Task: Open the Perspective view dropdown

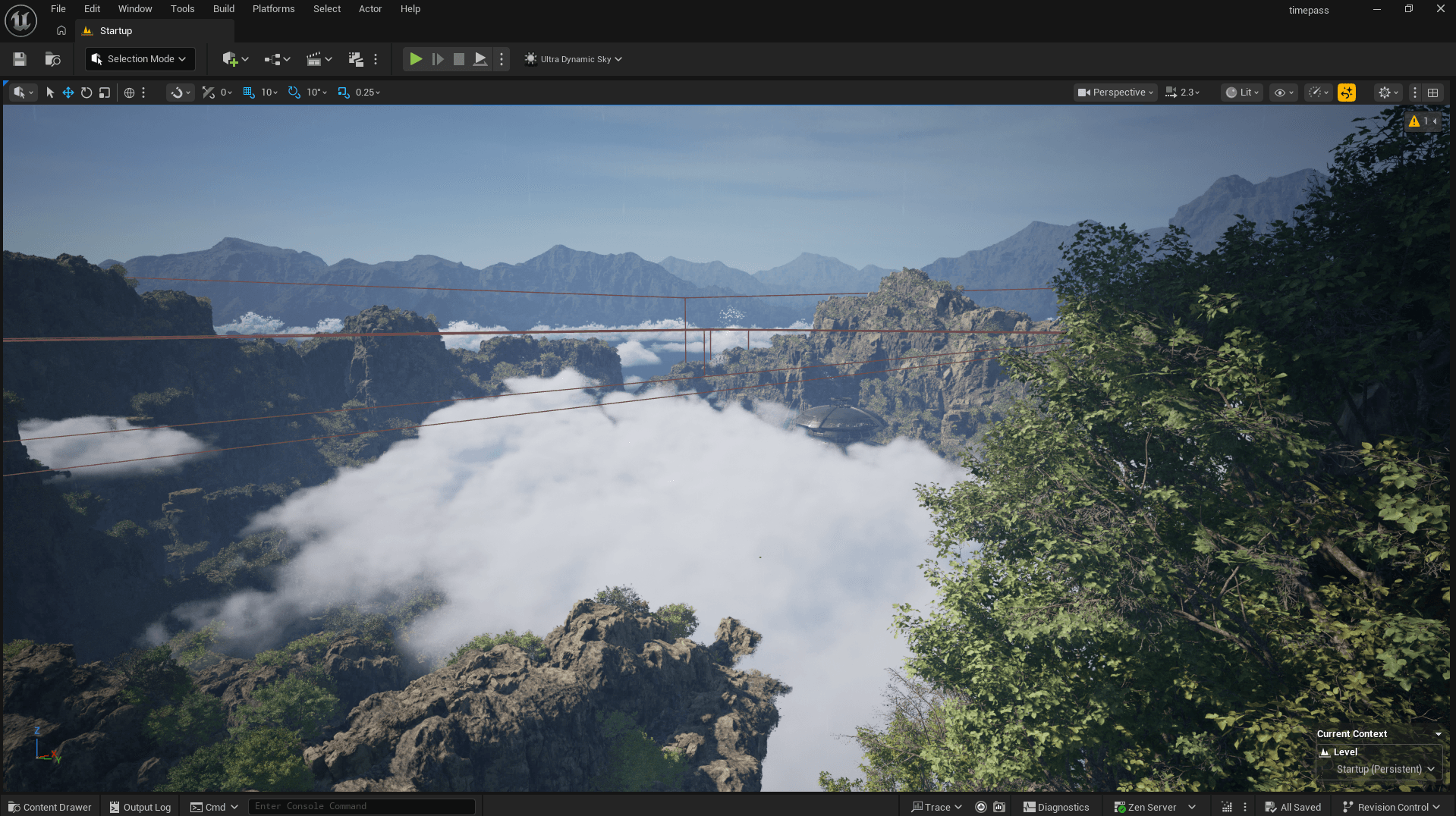Action: (1116, 93)
